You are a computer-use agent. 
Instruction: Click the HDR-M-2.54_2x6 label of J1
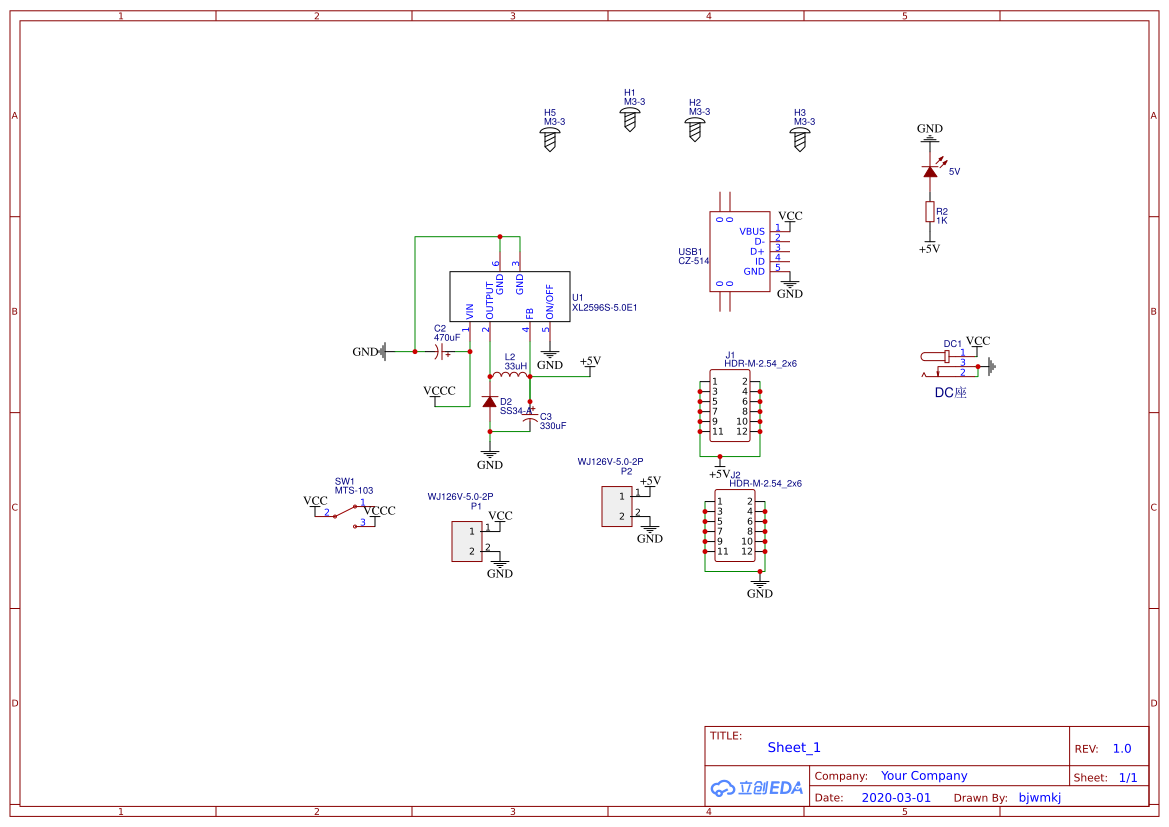coord(760,364)
